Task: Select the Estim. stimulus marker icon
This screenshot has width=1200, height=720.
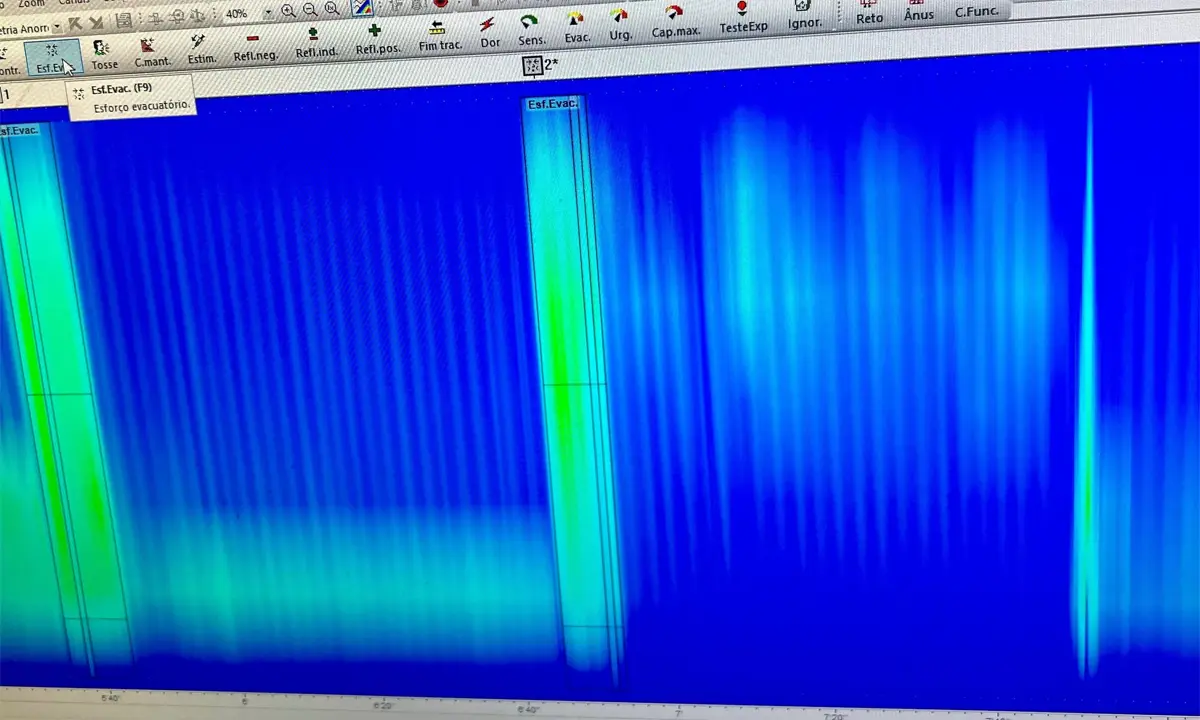Action: click(200, 48)
